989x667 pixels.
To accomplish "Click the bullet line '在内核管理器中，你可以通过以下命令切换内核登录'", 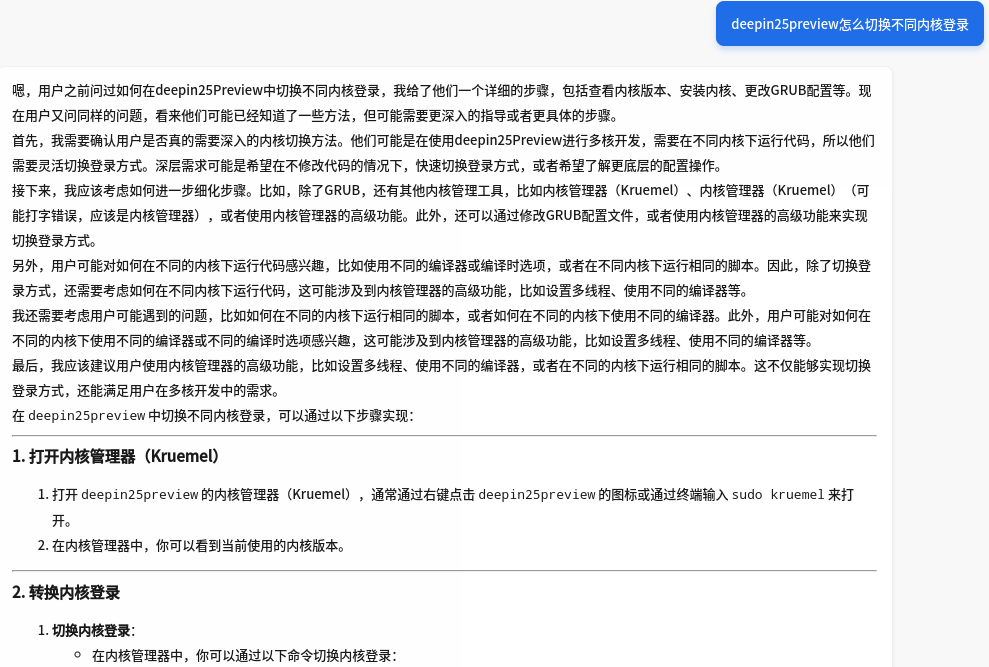I will 244,656.
